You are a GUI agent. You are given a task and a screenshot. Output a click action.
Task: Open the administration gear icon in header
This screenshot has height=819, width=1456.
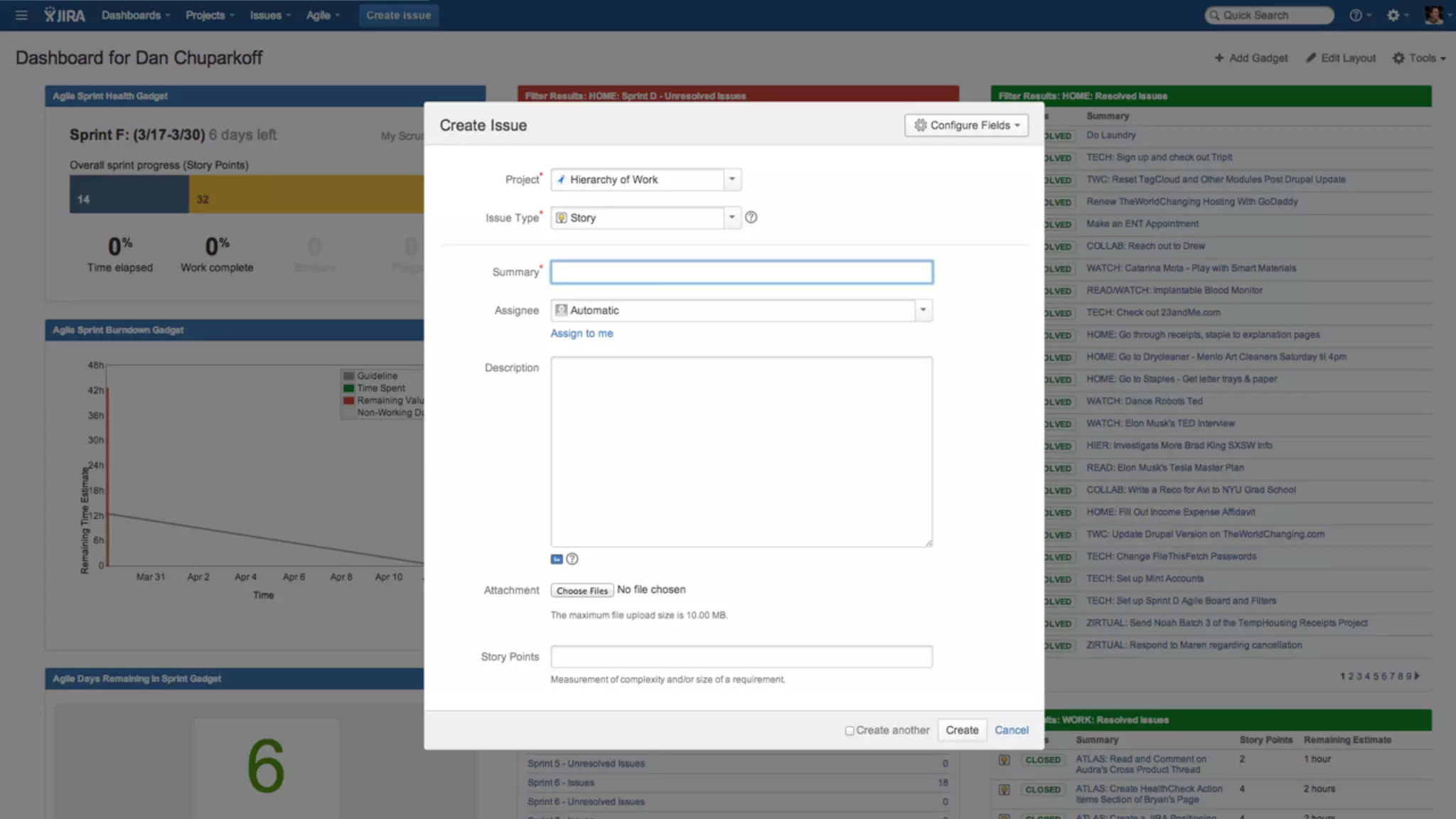point(1393,15)
